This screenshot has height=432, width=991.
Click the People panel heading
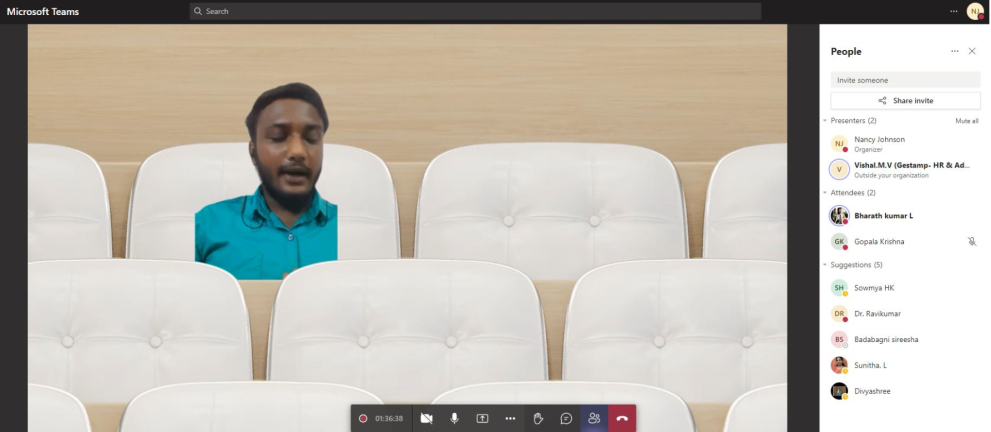pos(846,52)
